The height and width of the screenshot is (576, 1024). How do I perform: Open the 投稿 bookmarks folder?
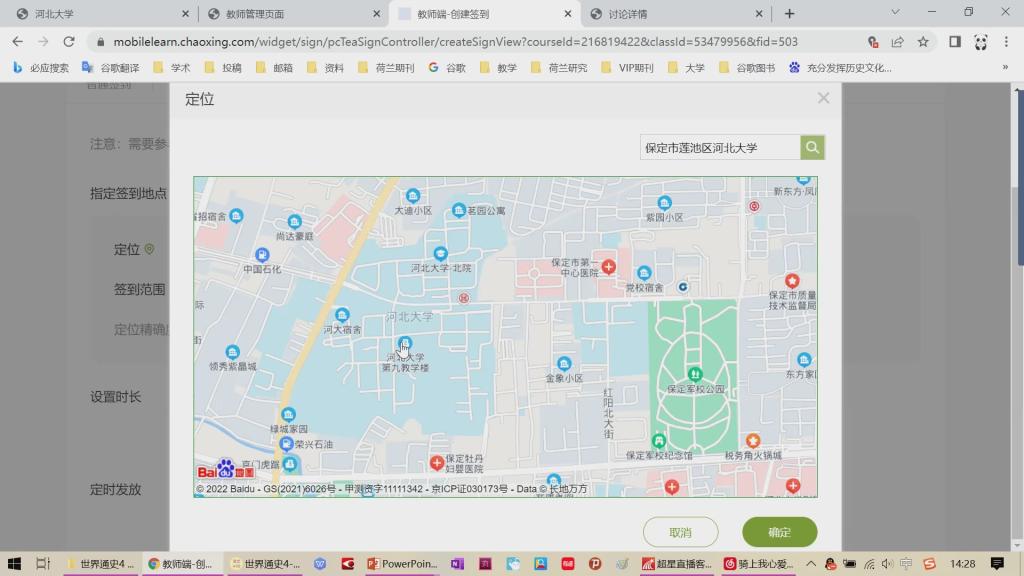pyautogui.click(x=223, y=67)
